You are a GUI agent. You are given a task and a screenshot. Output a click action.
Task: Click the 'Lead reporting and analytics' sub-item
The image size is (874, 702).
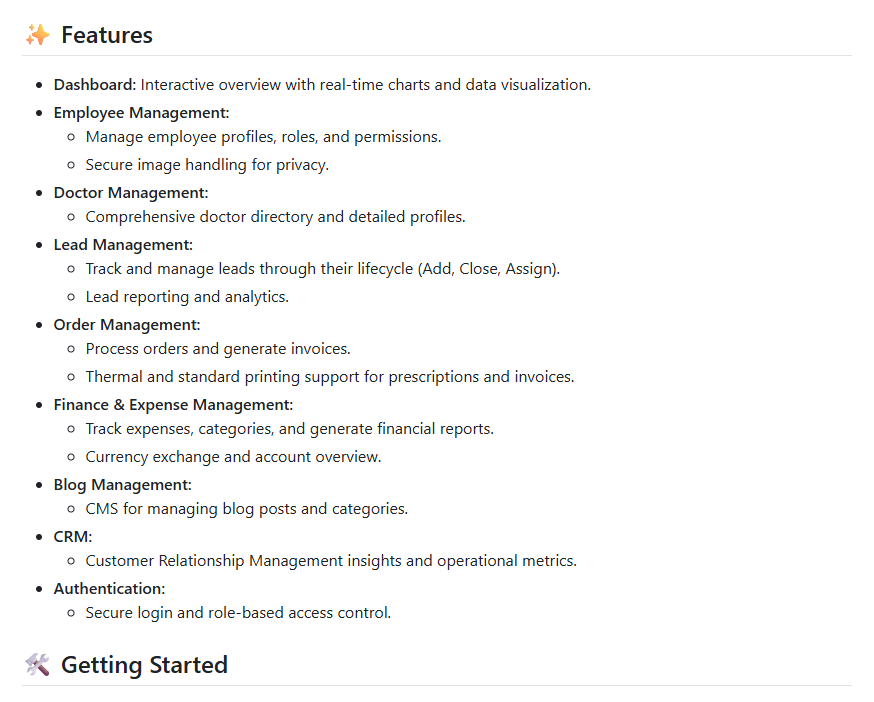pos(187,297)
